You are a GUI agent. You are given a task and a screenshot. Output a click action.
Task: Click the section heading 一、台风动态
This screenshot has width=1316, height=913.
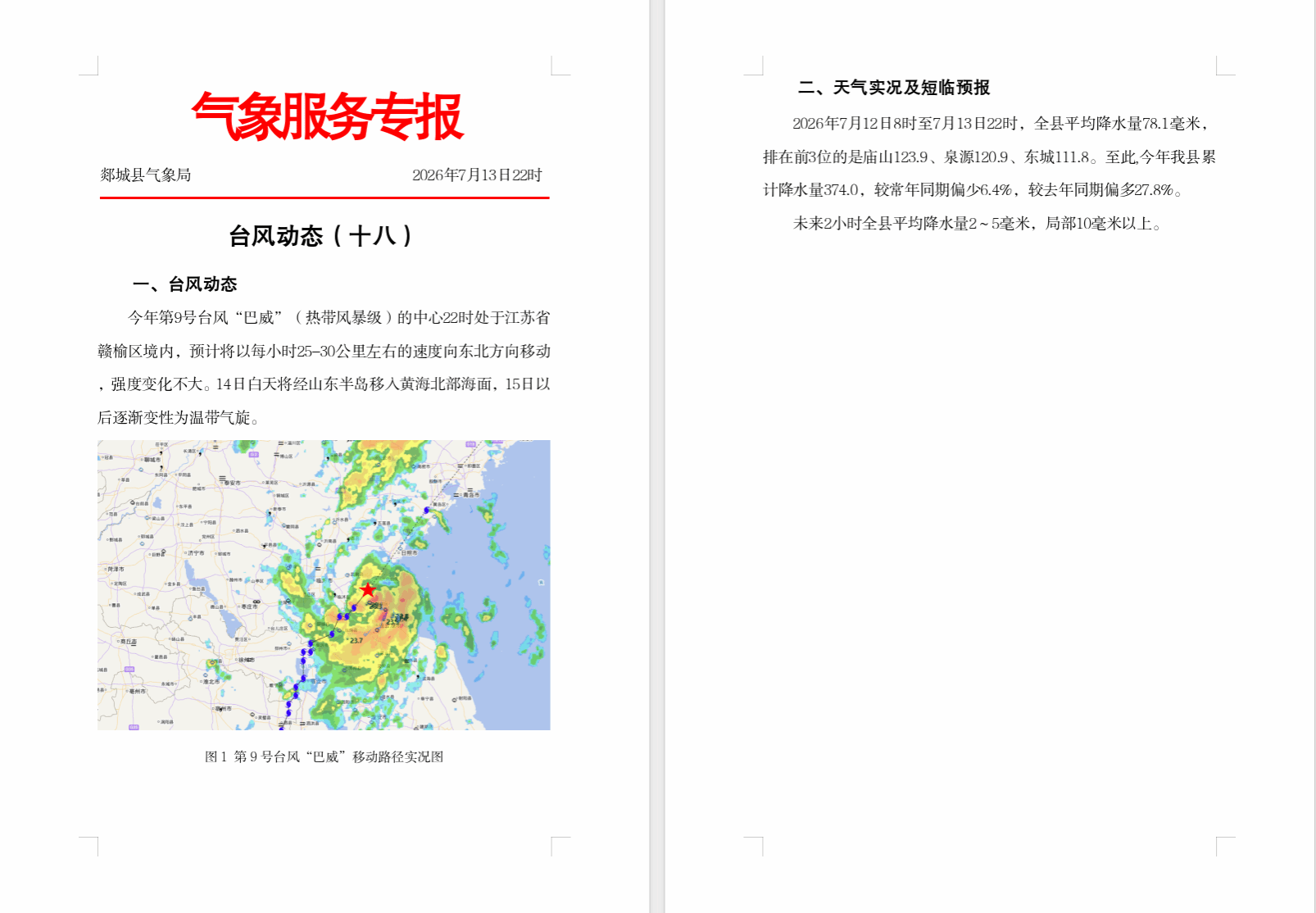coord(185,284)
